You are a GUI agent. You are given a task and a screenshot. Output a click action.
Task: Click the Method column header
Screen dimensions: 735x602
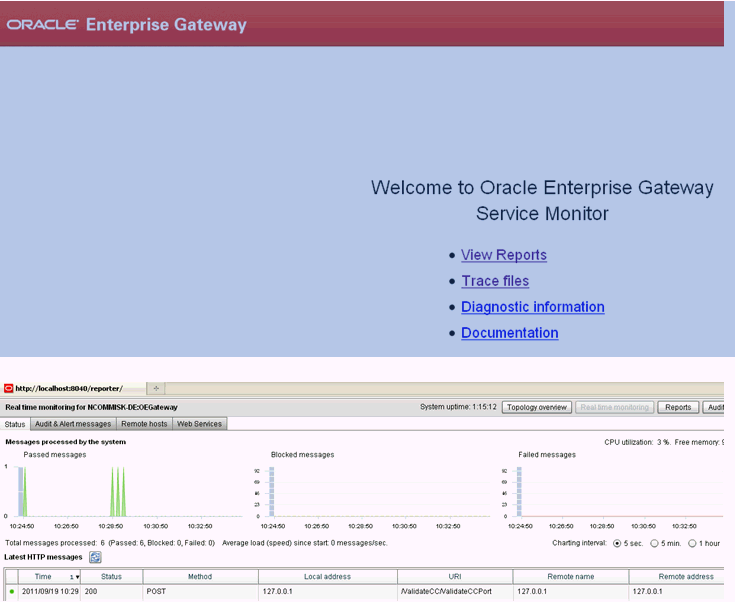(x=200, y=577)
